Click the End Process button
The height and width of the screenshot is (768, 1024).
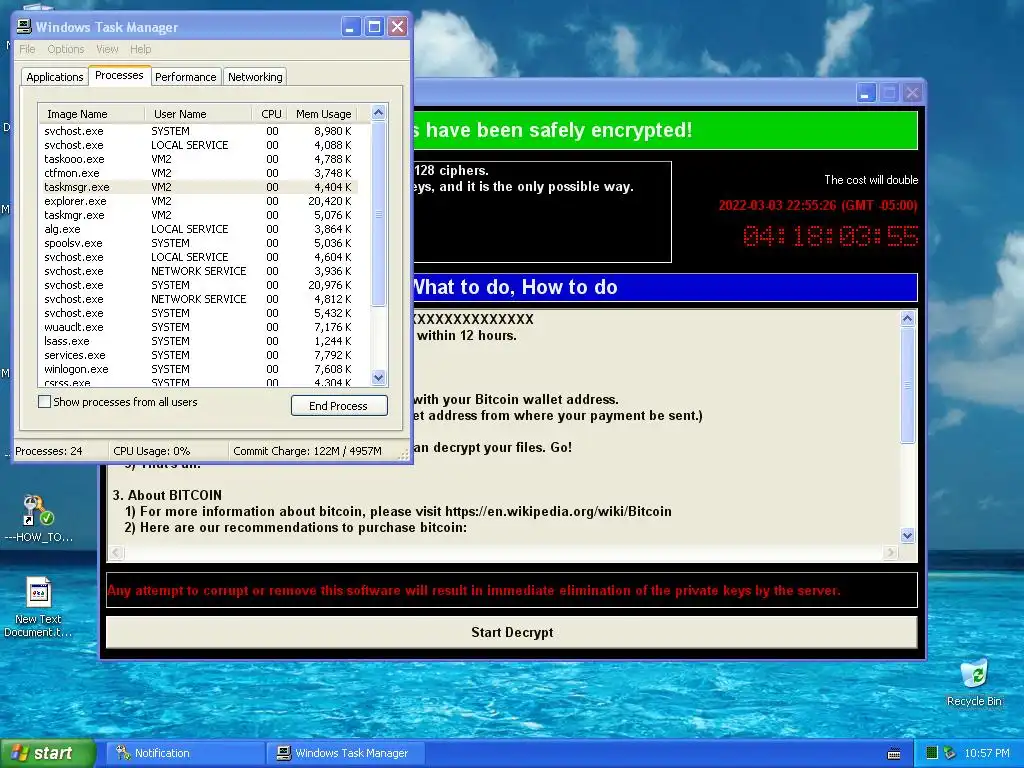(339, 406)
